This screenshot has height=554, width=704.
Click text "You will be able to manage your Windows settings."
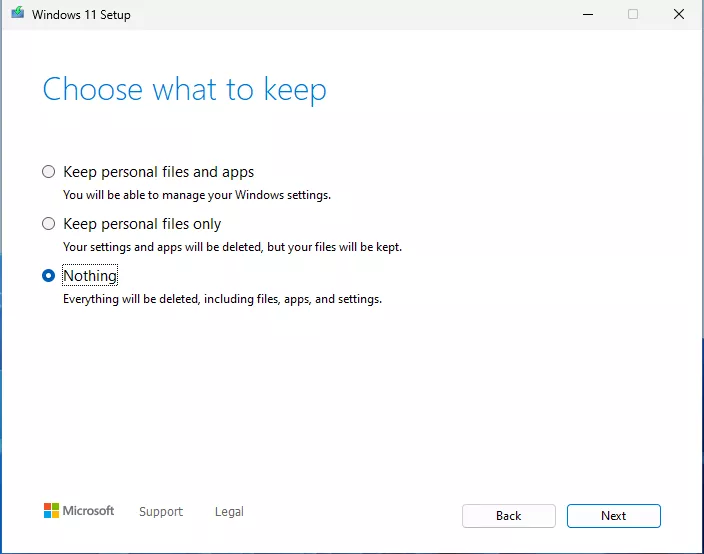(197, 195)
